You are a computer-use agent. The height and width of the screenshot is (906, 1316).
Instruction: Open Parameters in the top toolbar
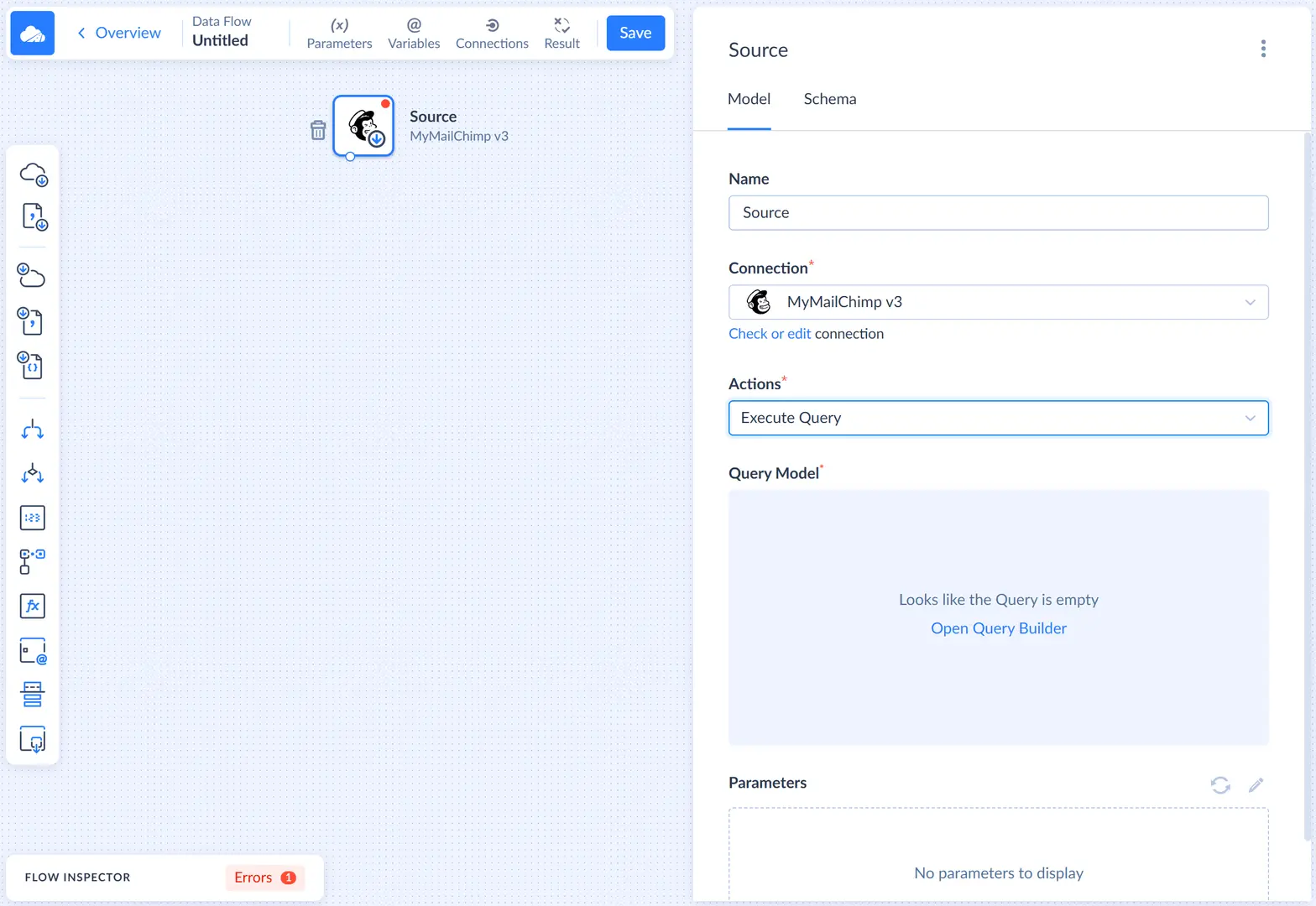[x=339, y=34]
